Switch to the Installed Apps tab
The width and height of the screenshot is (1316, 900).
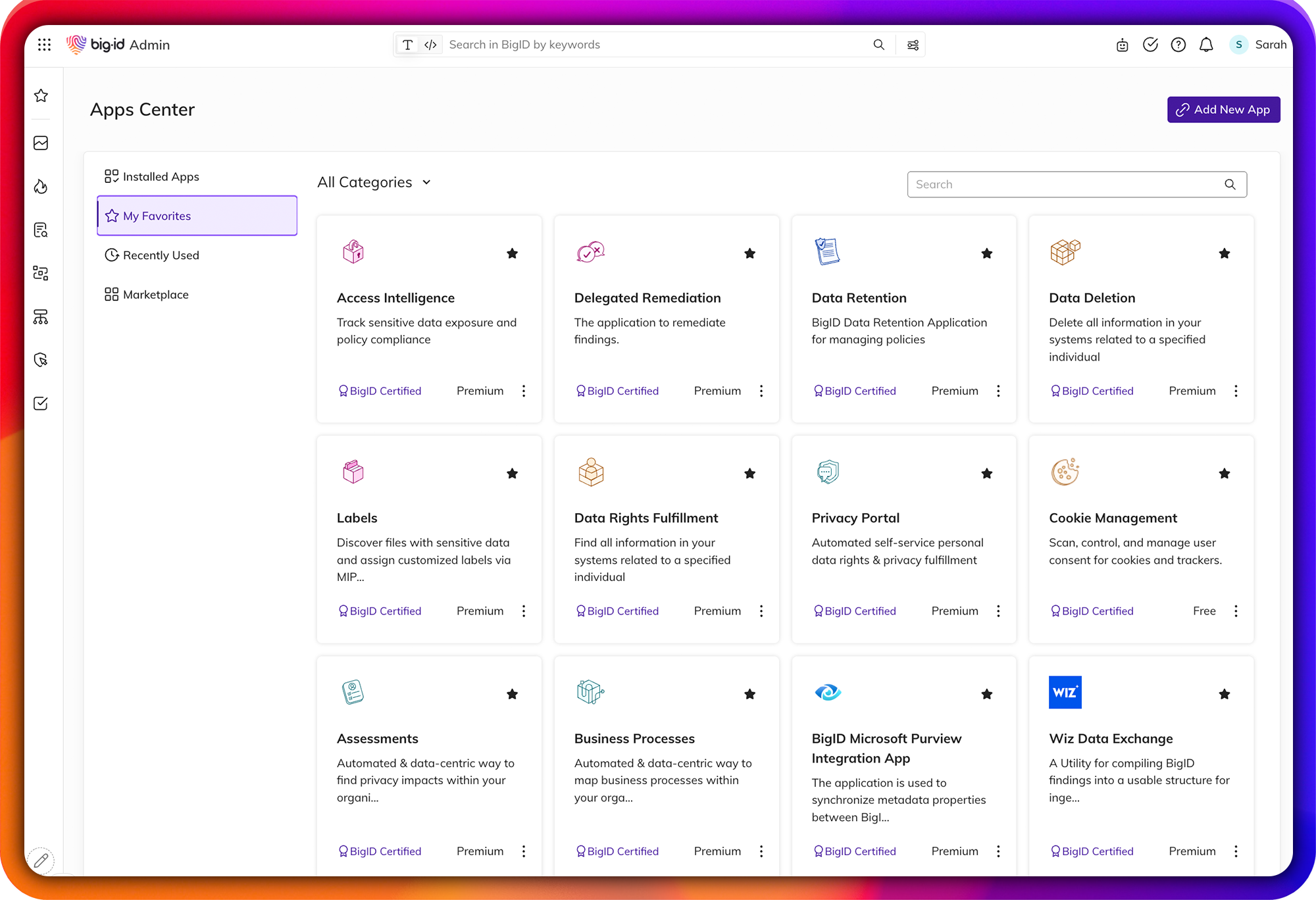click(x=161, y=176)
